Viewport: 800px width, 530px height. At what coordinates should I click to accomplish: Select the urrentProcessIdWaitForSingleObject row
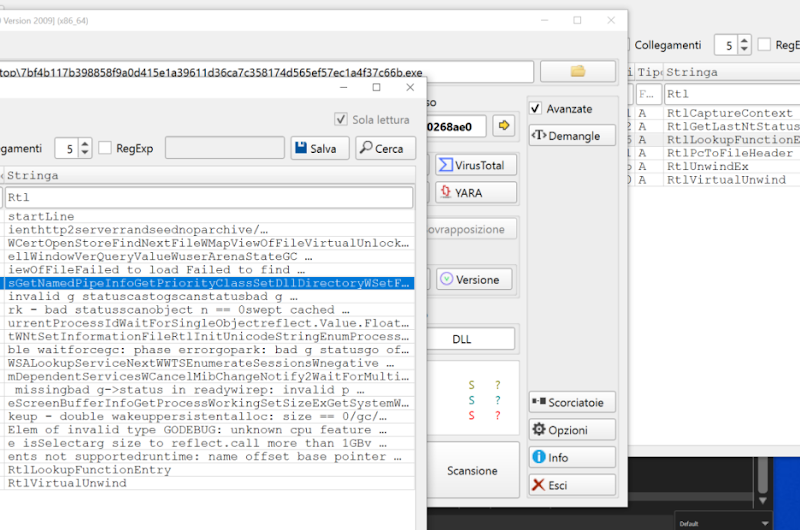click(x=209, y=323)
